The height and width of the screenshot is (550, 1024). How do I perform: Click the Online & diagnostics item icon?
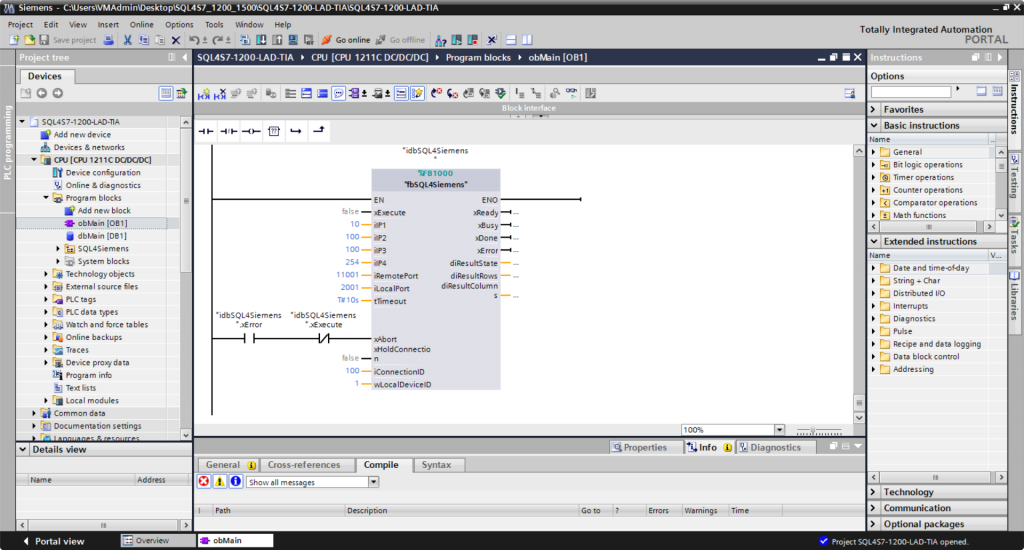pyautogui.click(x=57, y=185)
